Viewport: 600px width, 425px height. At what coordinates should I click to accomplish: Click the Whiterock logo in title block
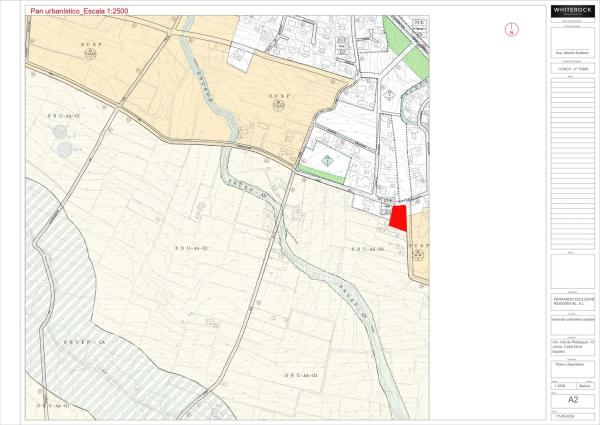coord(572,11)
